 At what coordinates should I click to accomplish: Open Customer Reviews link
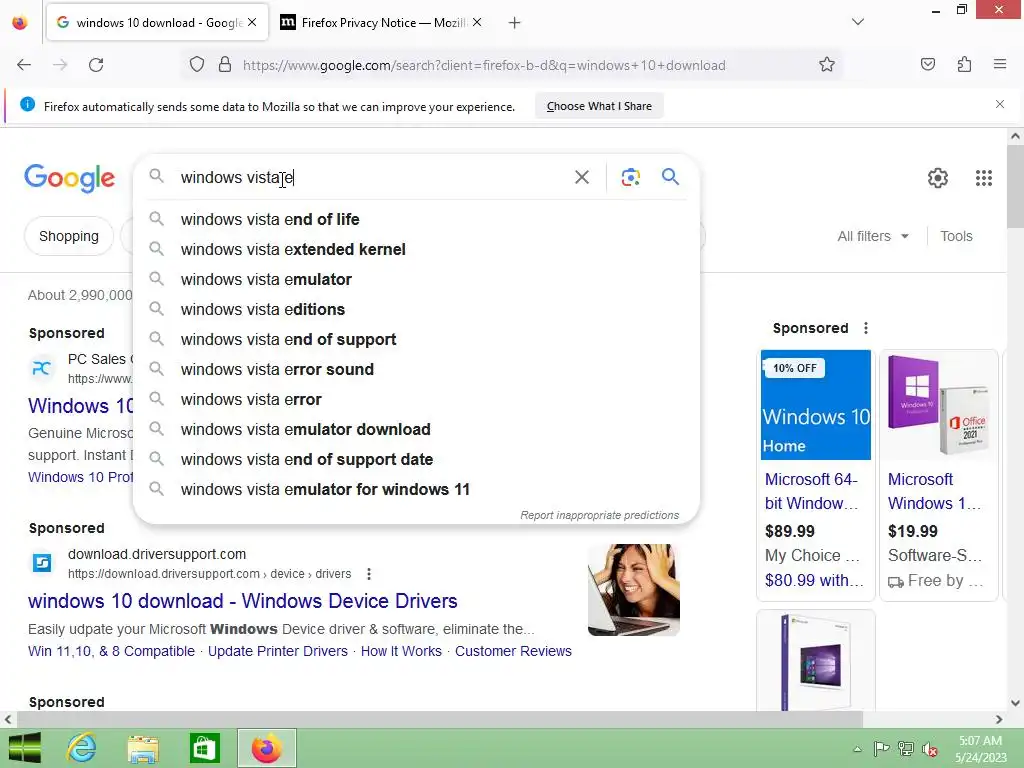513,651
